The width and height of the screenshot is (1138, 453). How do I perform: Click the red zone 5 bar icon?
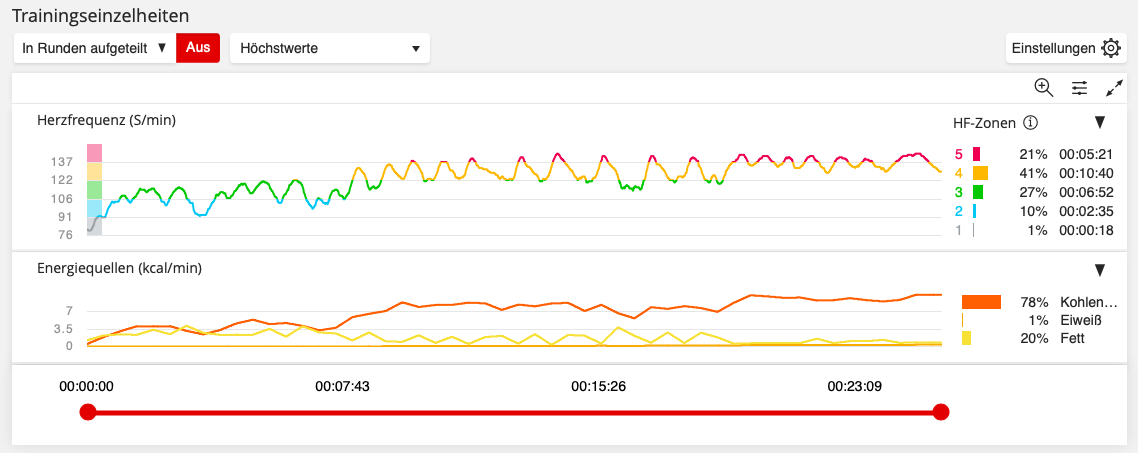pyautogui.click(x=976, y=154)
